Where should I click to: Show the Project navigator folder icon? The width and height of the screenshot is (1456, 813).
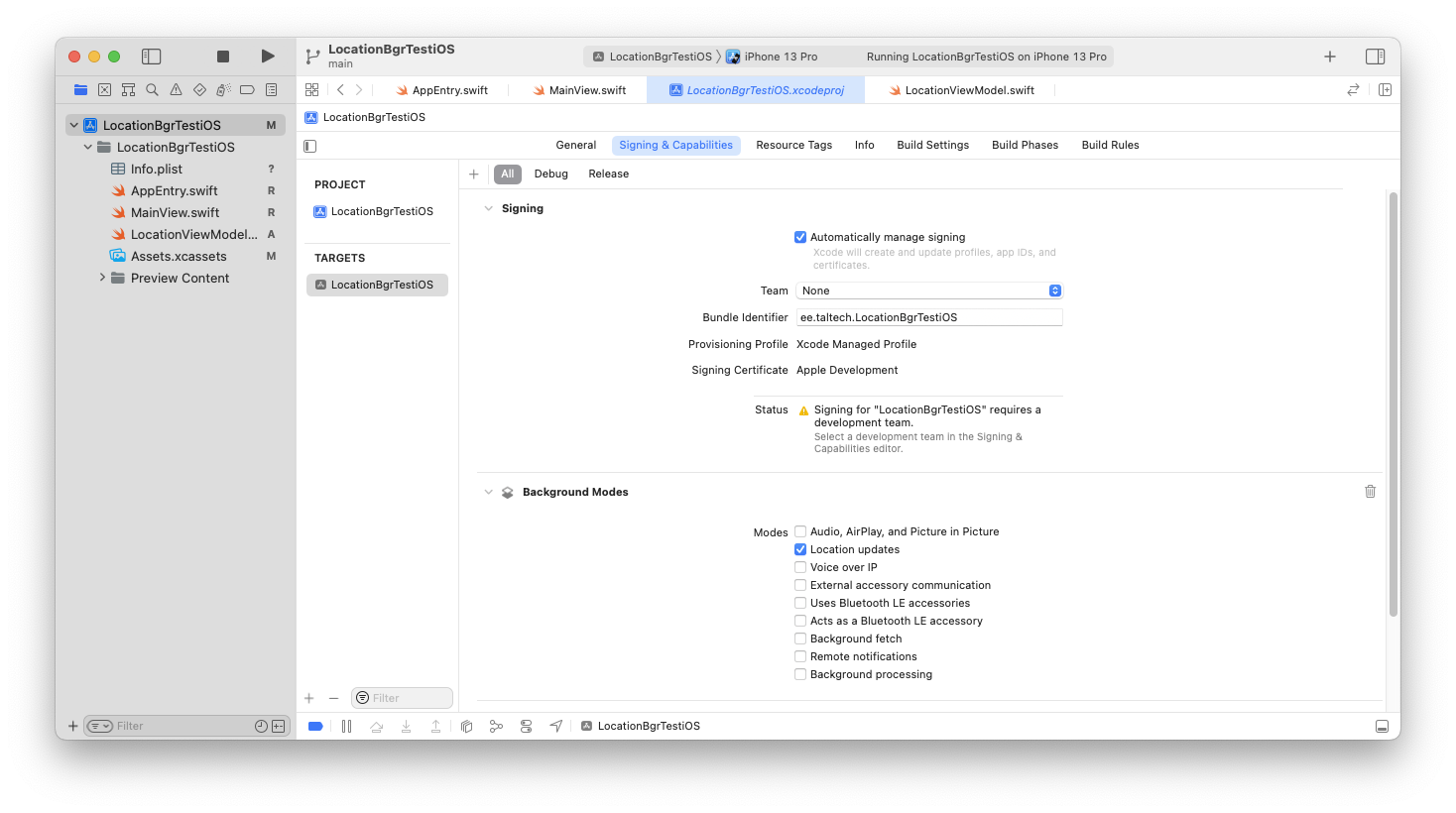pyautogui.click(x=80, y=89)
